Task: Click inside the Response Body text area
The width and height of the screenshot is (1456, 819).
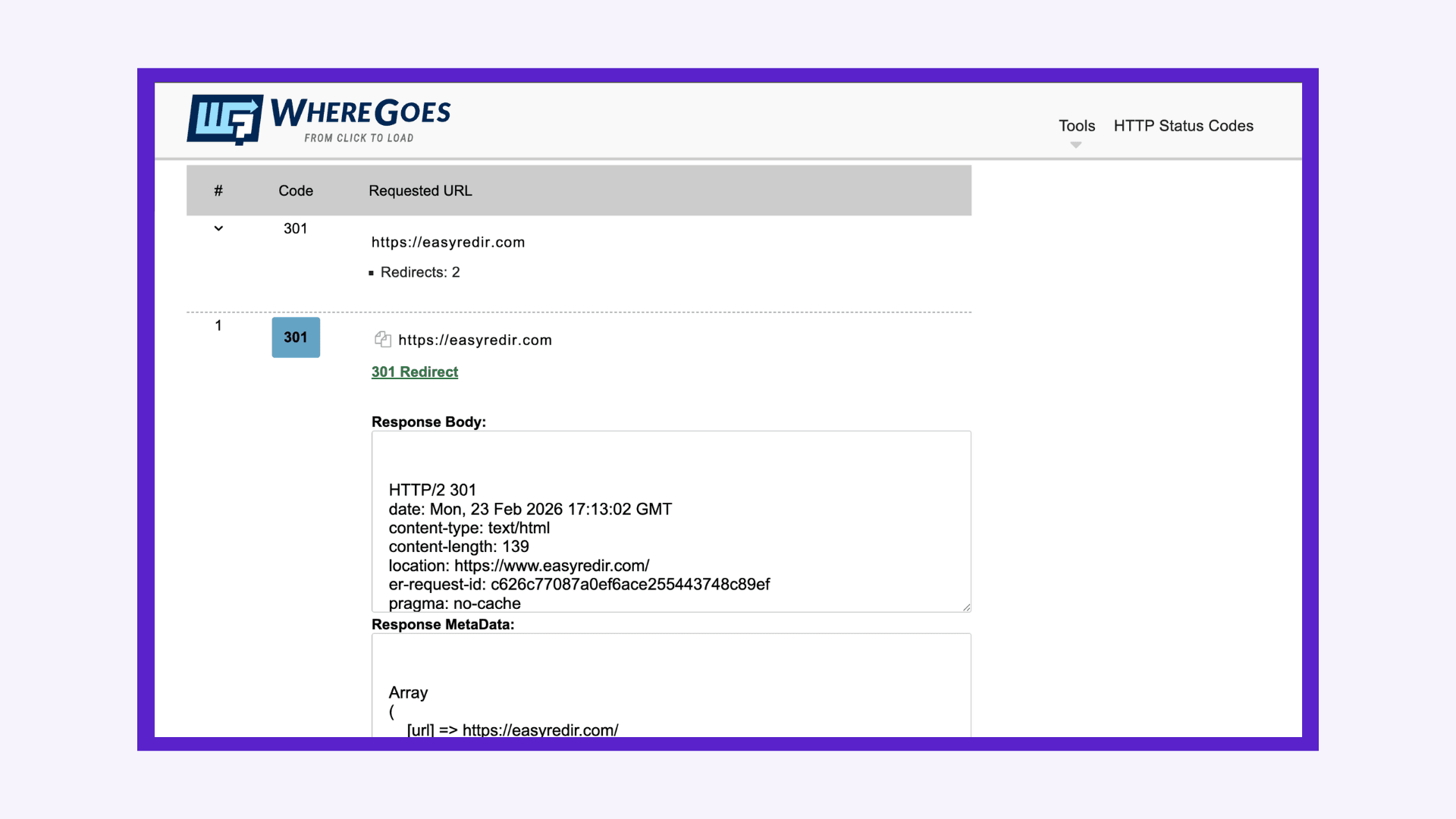Action: tap(671, 522)
